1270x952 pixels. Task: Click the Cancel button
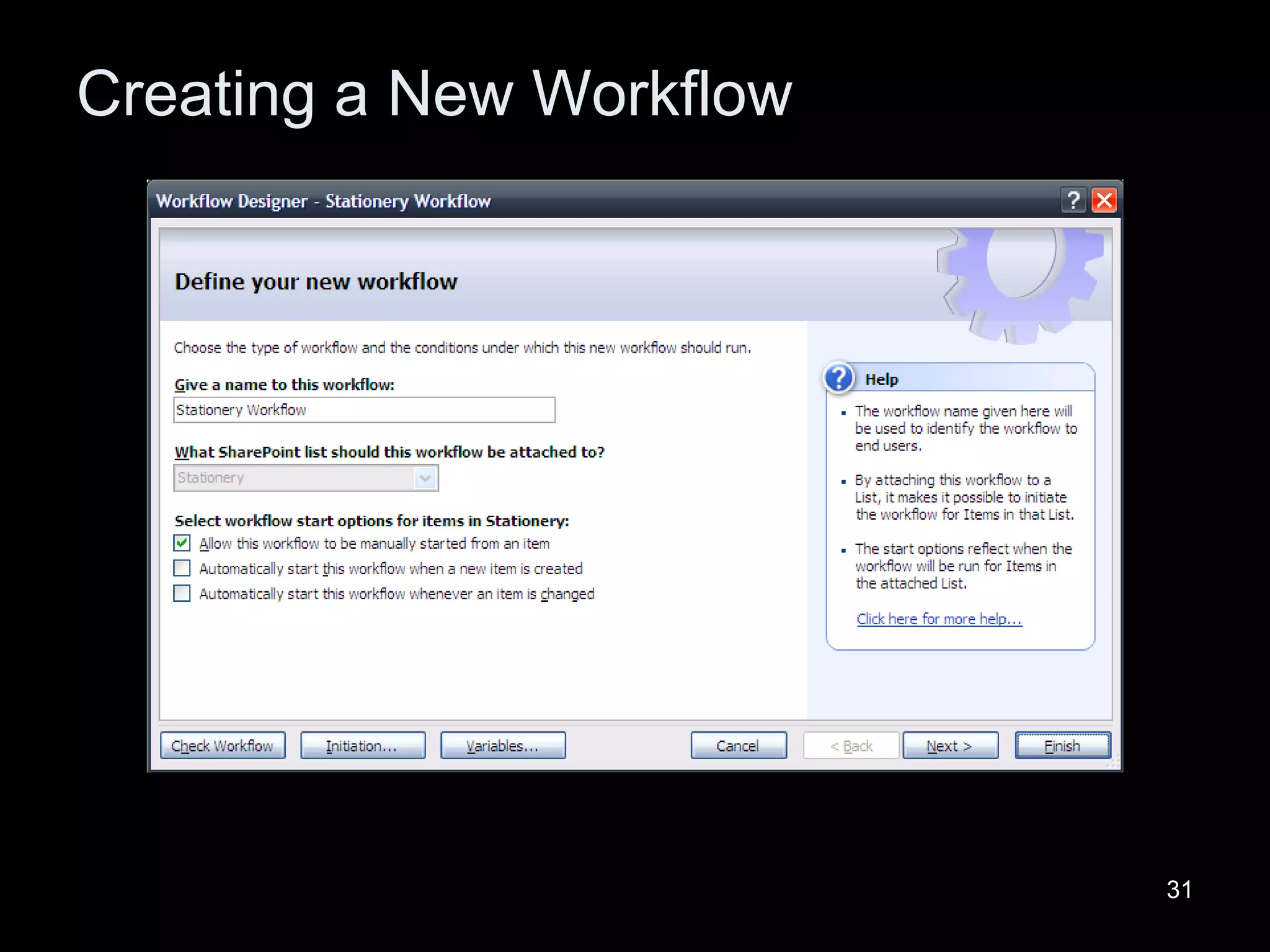[739, 745]
